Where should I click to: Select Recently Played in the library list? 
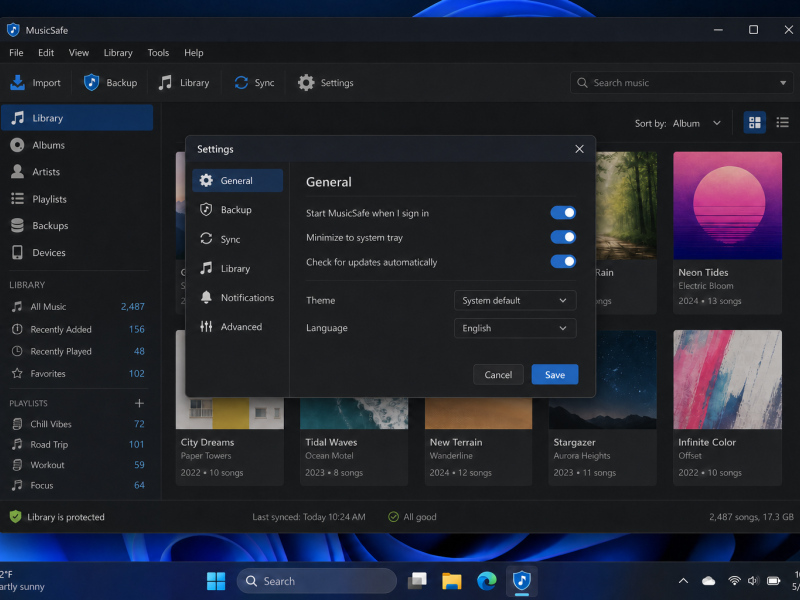click(78, 352)
